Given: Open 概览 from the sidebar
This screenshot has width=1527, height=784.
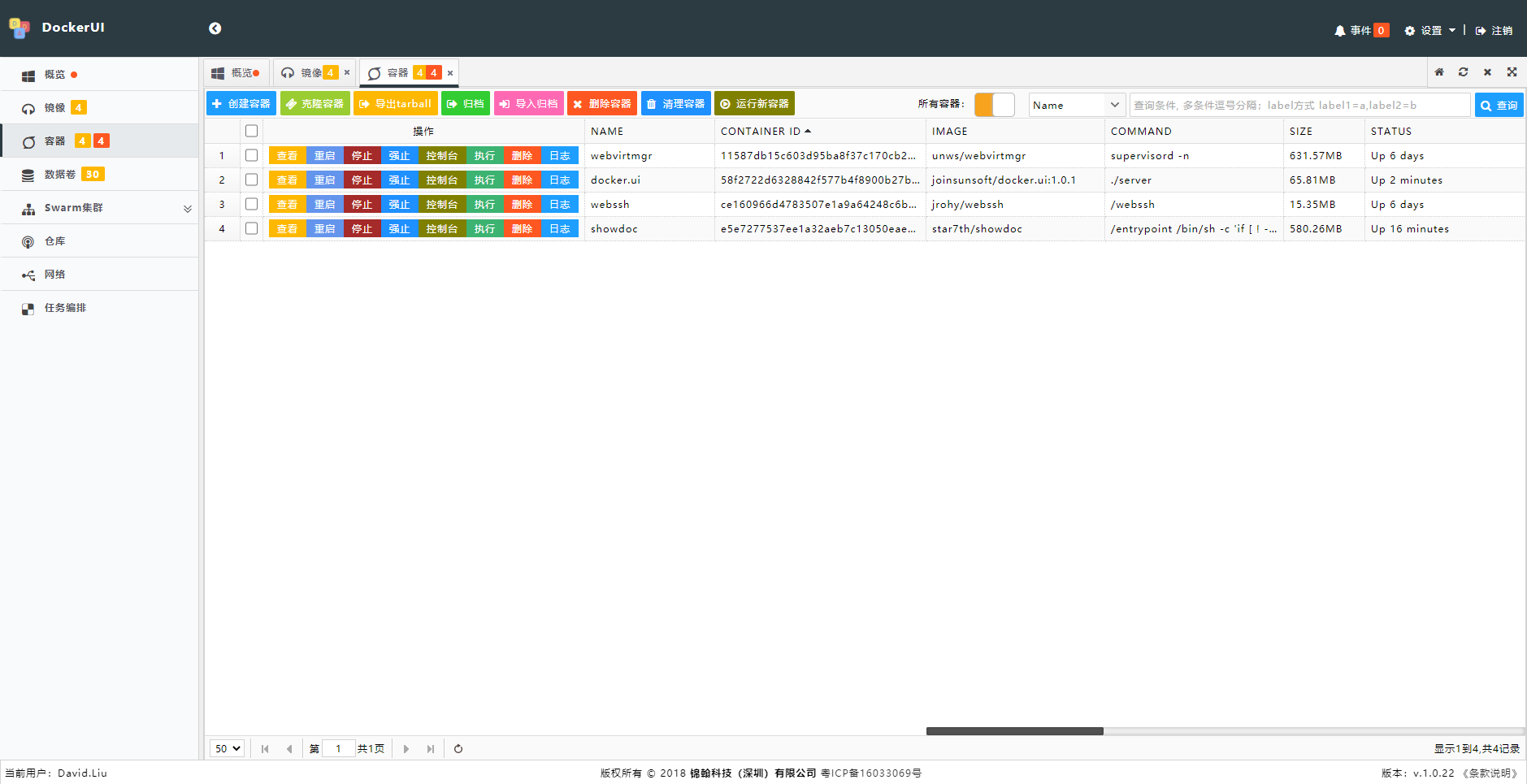Looking at the screenshot, I should [99, 75].
